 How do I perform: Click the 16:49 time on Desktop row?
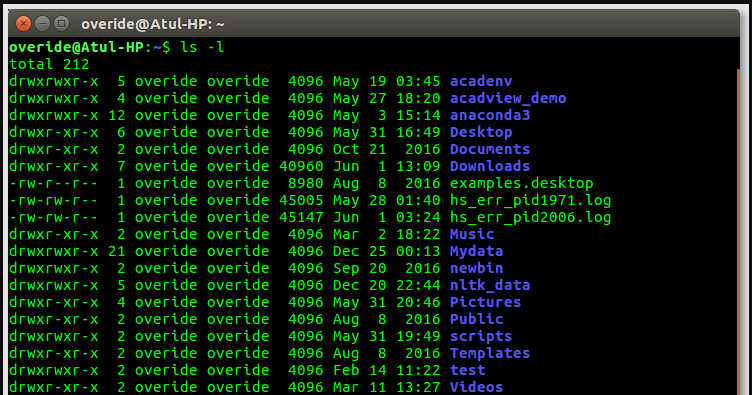(418, 132)
